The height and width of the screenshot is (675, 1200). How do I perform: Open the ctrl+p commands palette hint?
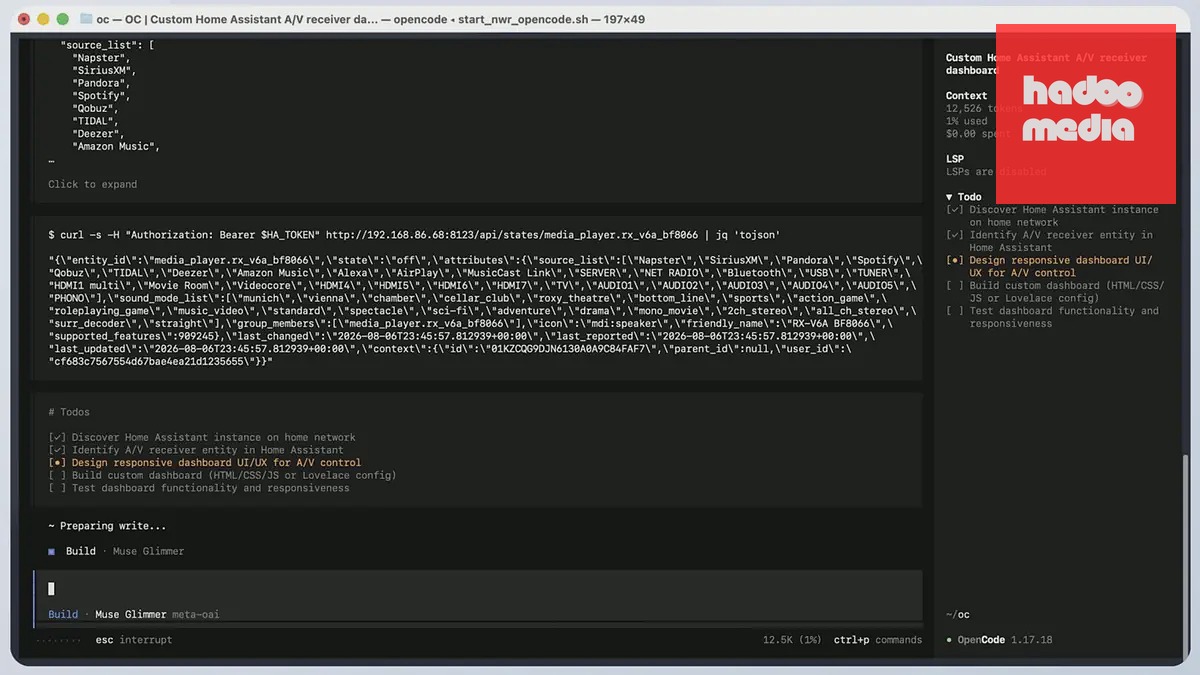point(878,640)
